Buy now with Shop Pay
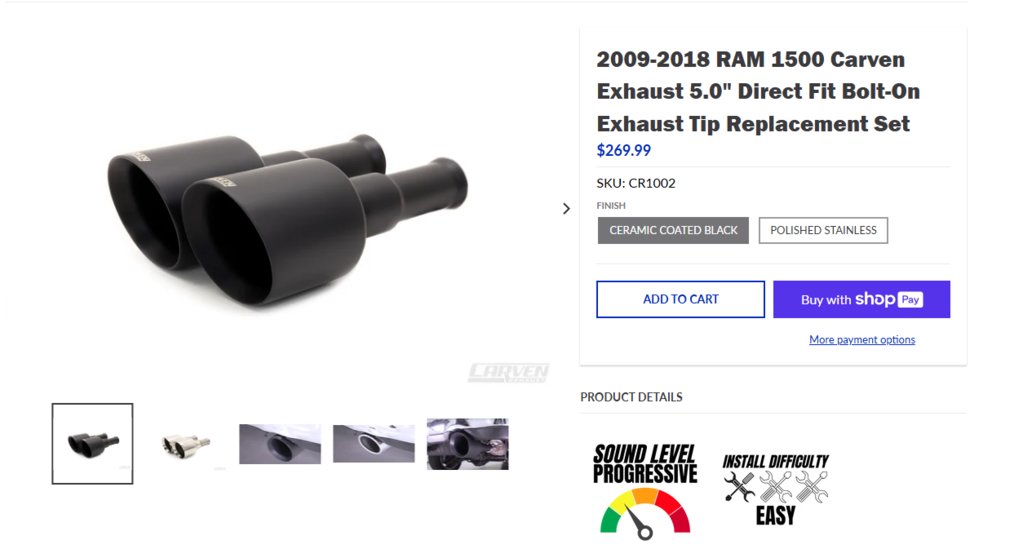The image size is (1023, 558). click(x=861, y=300)
